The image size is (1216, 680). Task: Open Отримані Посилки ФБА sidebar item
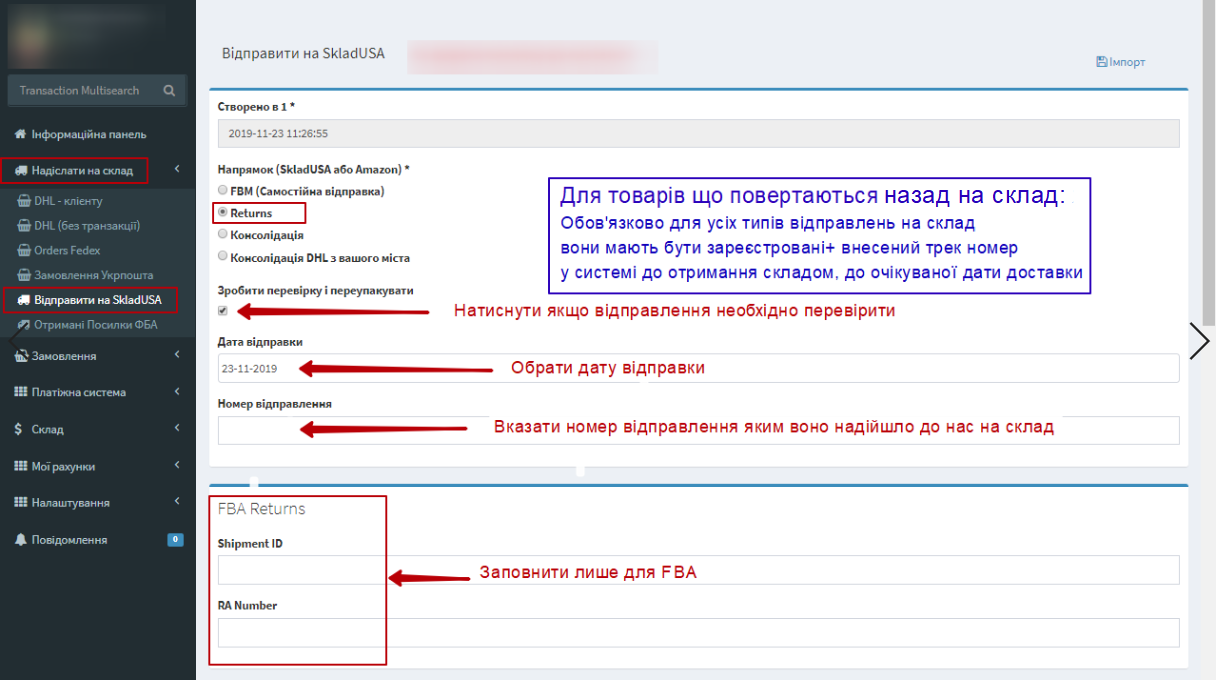pyautogui.click(x=98, y=324)
